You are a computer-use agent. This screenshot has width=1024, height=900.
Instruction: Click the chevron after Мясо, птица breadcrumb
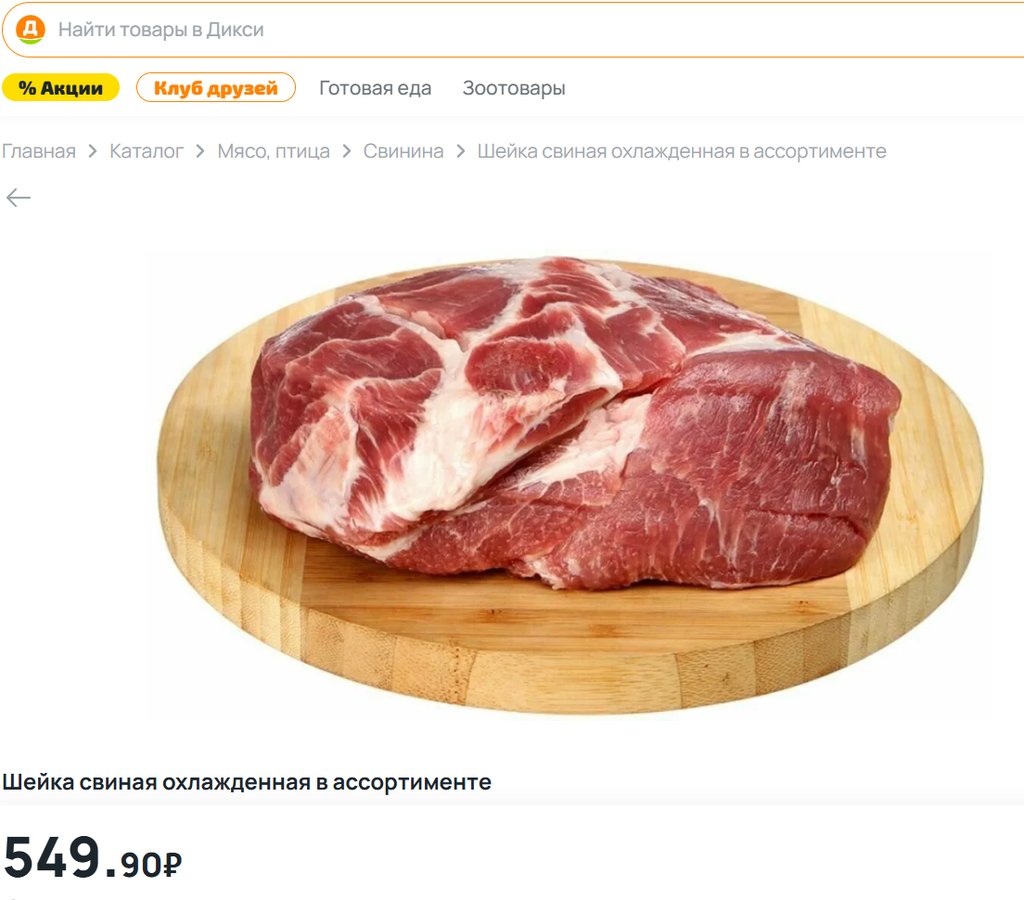tap(347, 152)
